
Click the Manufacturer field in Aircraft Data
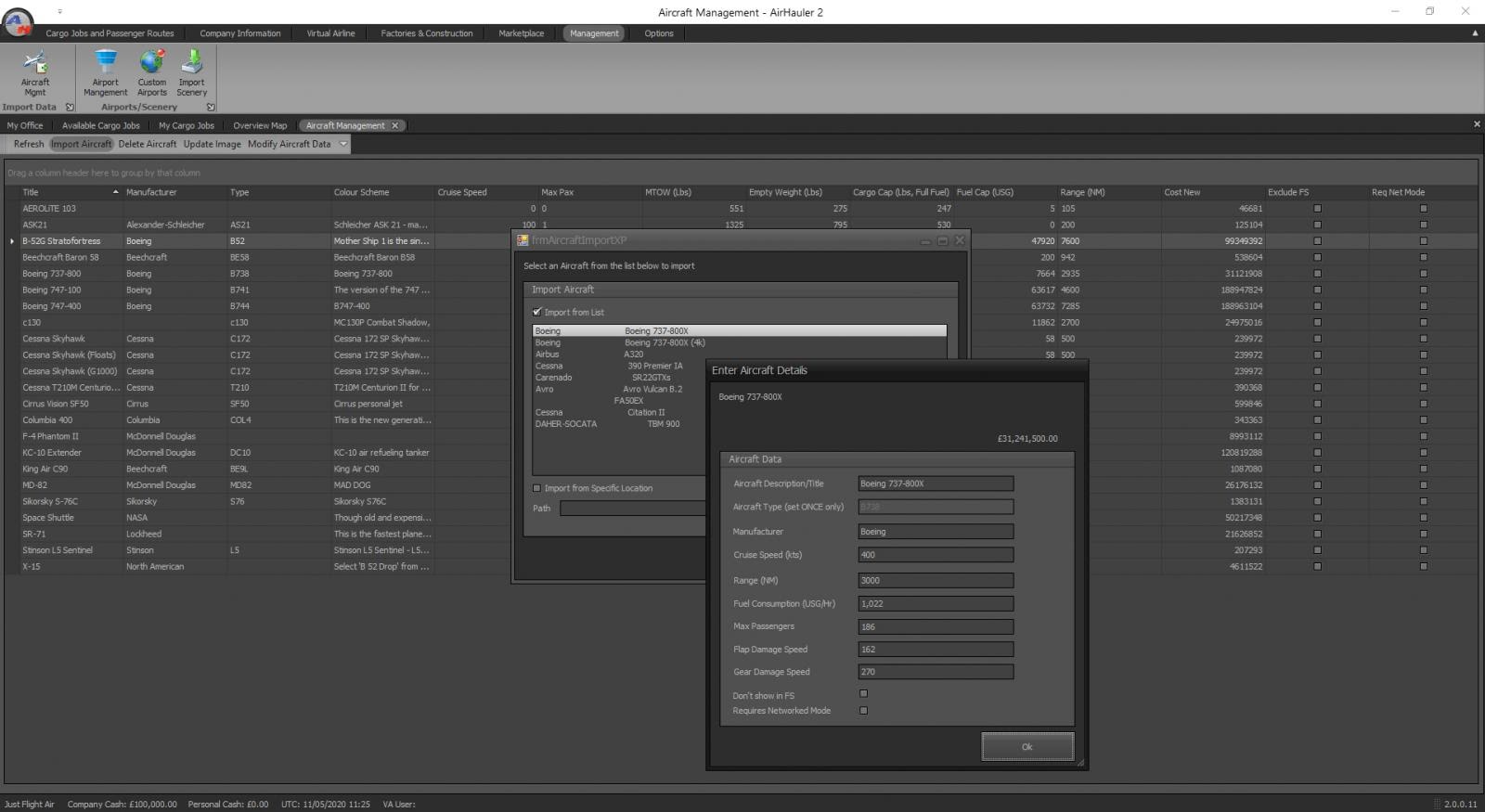point(936,532)
